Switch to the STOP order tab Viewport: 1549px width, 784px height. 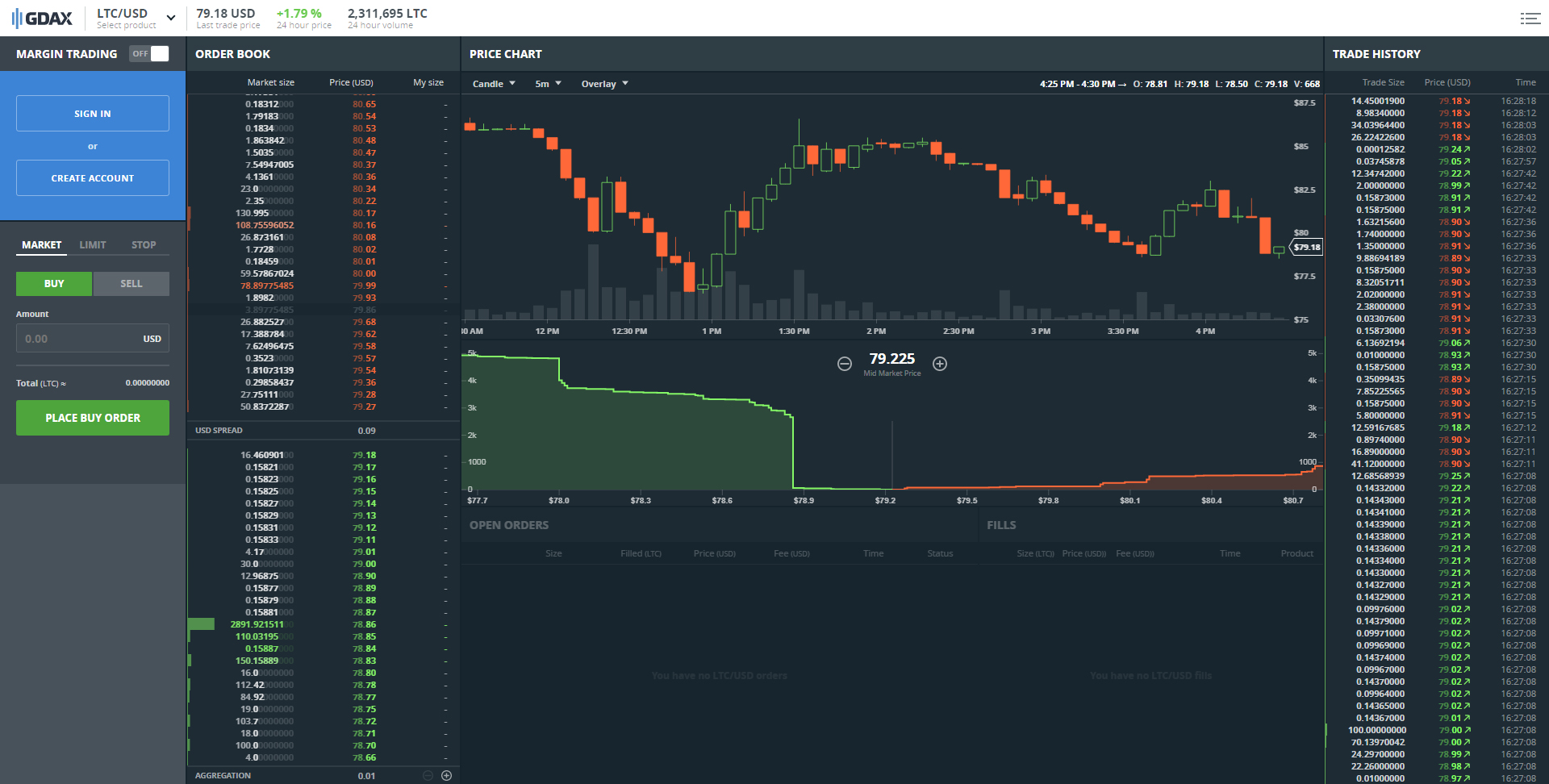(x=144, y=245)
